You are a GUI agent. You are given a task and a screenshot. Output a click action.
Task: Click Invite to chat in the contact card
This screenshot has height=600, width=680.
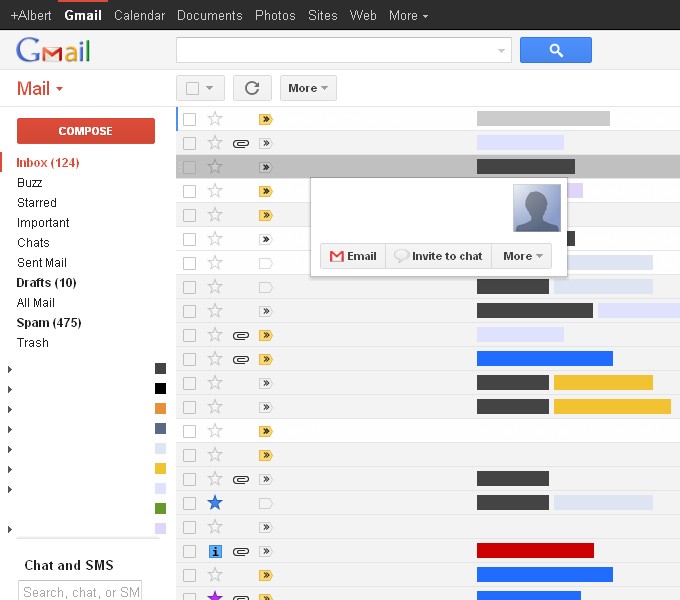(438, 256)
